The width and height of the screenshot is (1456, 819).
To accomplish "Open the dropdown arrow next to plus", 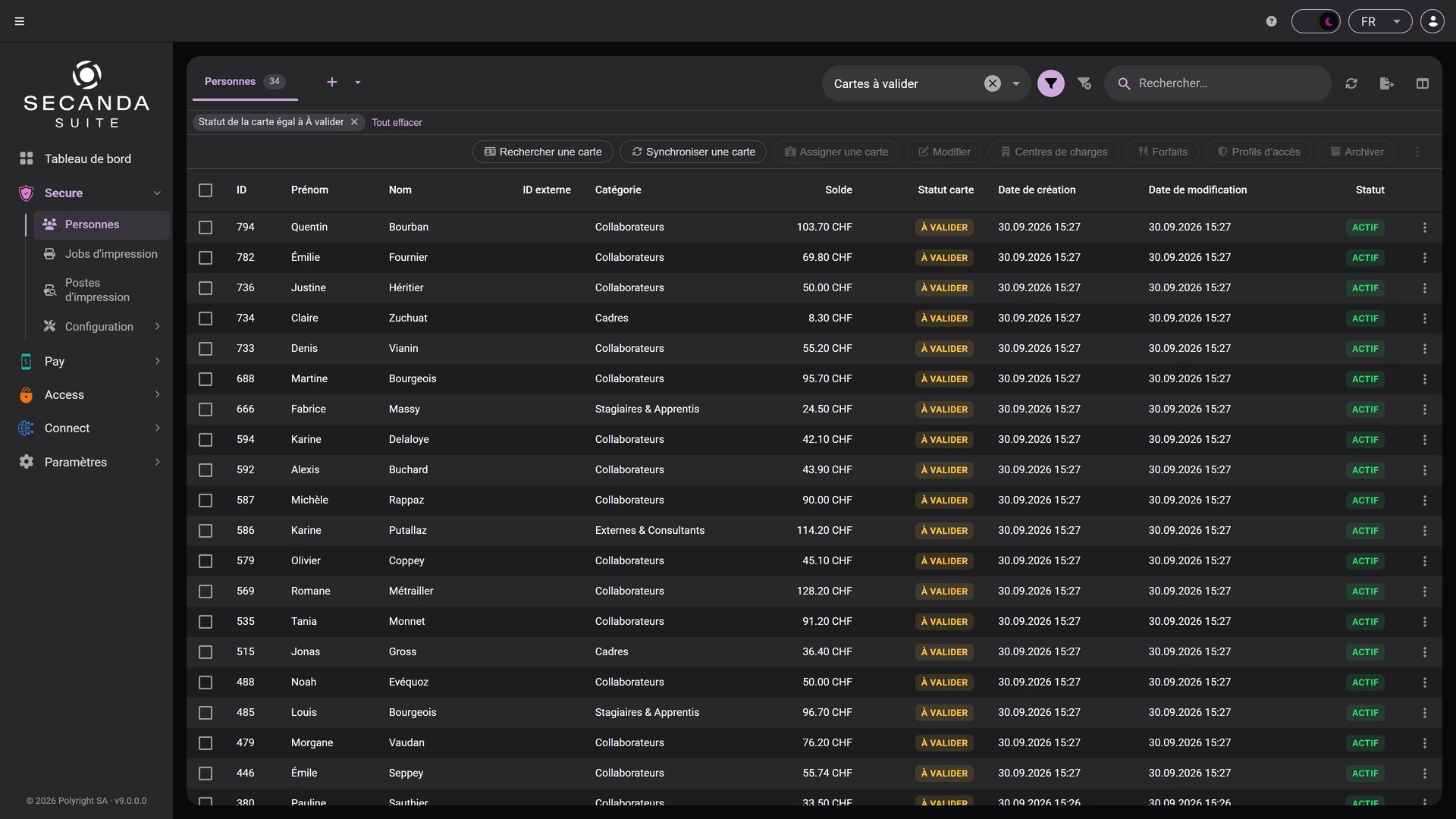I will tap(358, 82).
